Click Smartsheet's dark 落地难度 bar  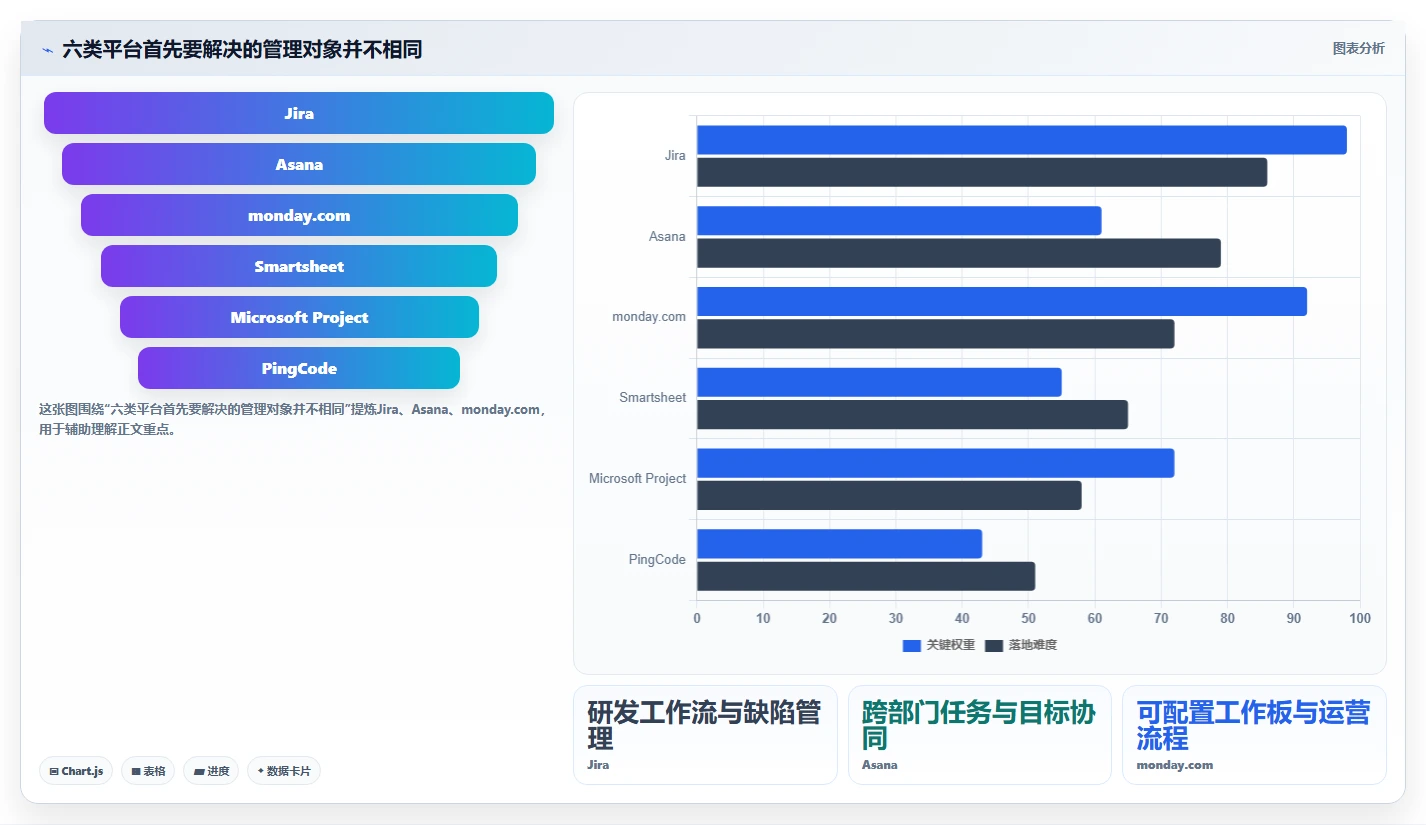click(912, 414)
